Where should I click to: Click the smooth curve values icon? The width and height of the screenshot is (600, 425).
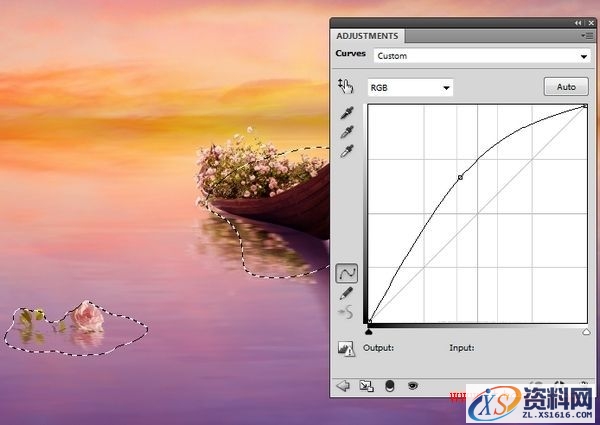[347, 312]
